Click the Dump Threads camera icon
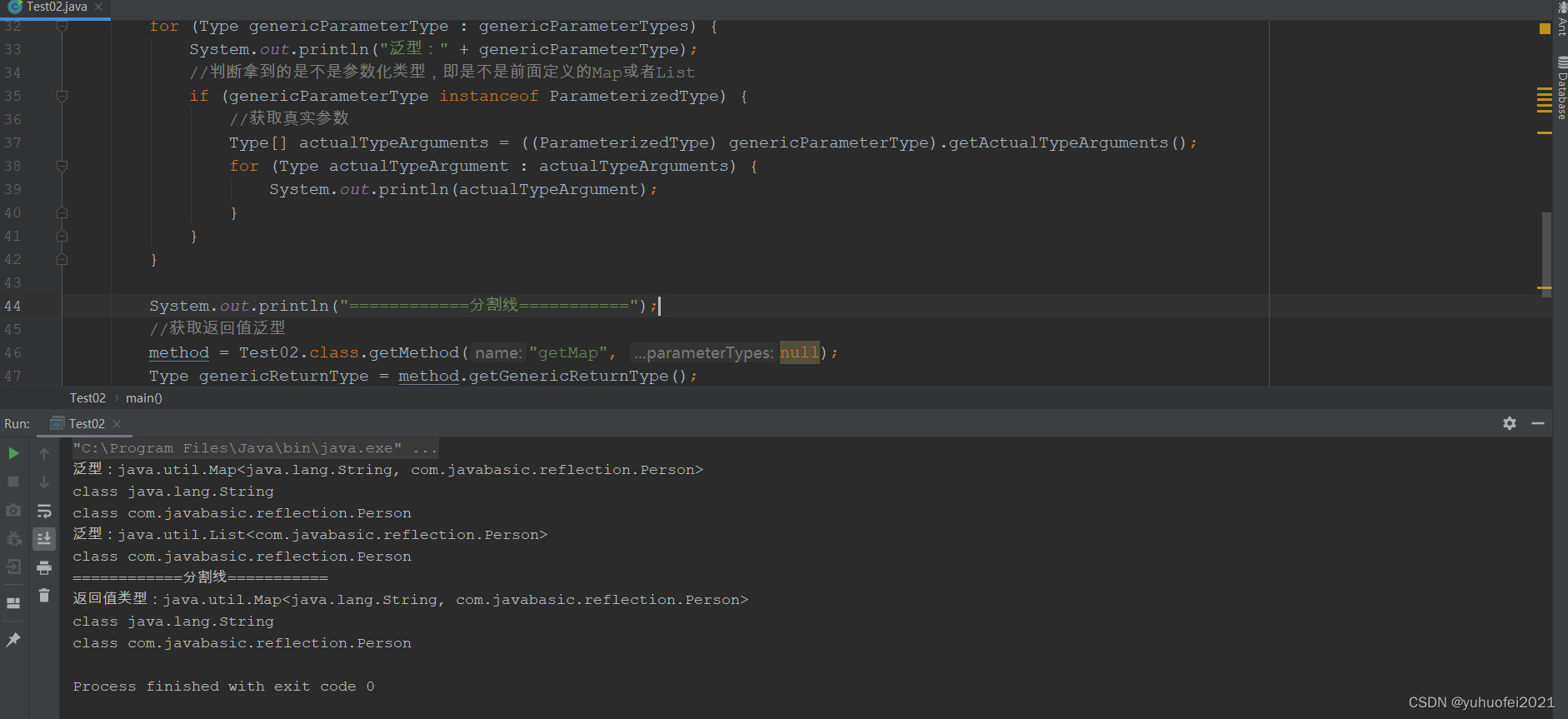 point(13,510)
